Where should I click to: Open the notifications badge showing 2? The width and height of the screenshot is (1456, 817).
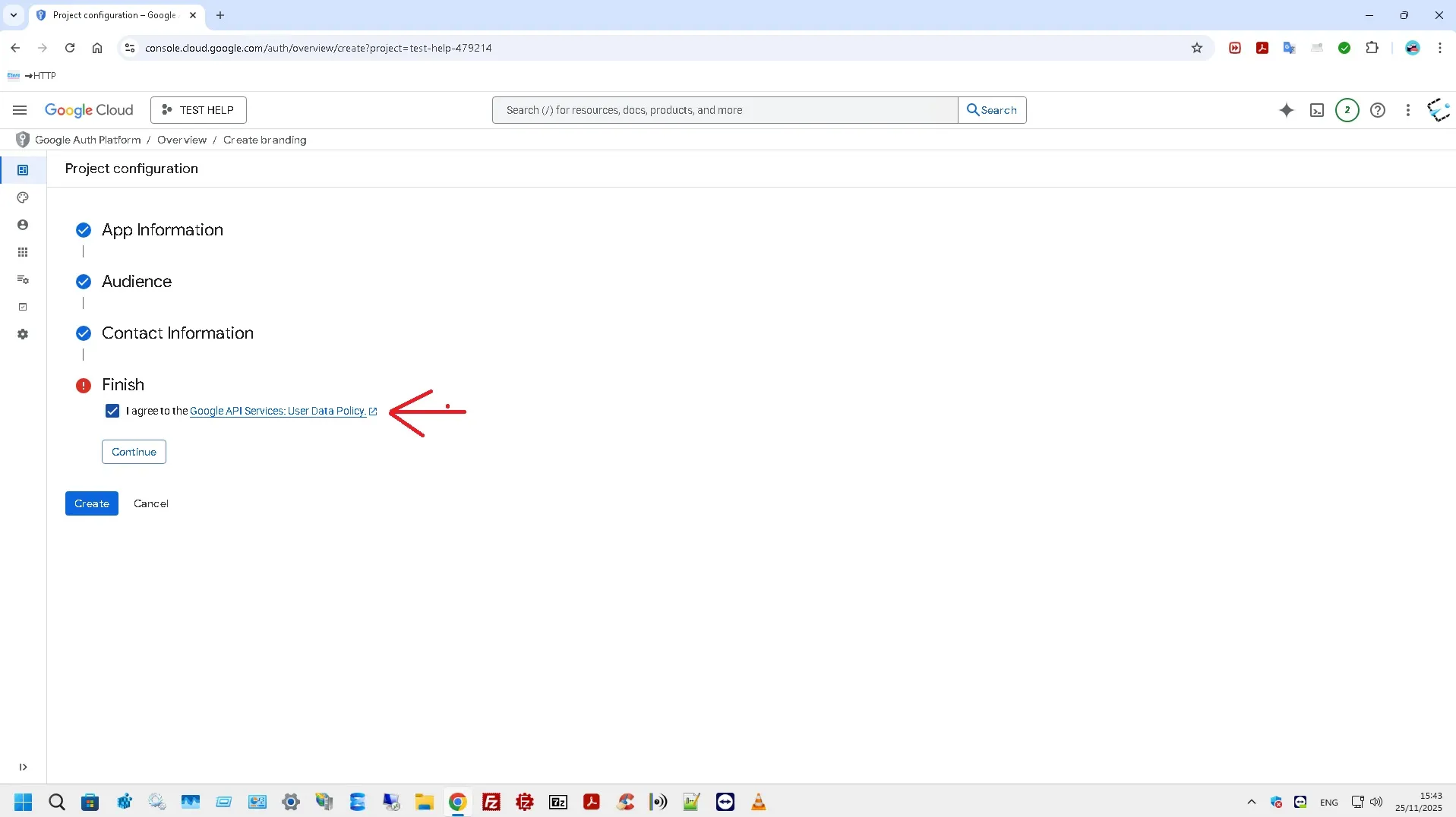click(1347, 110)
